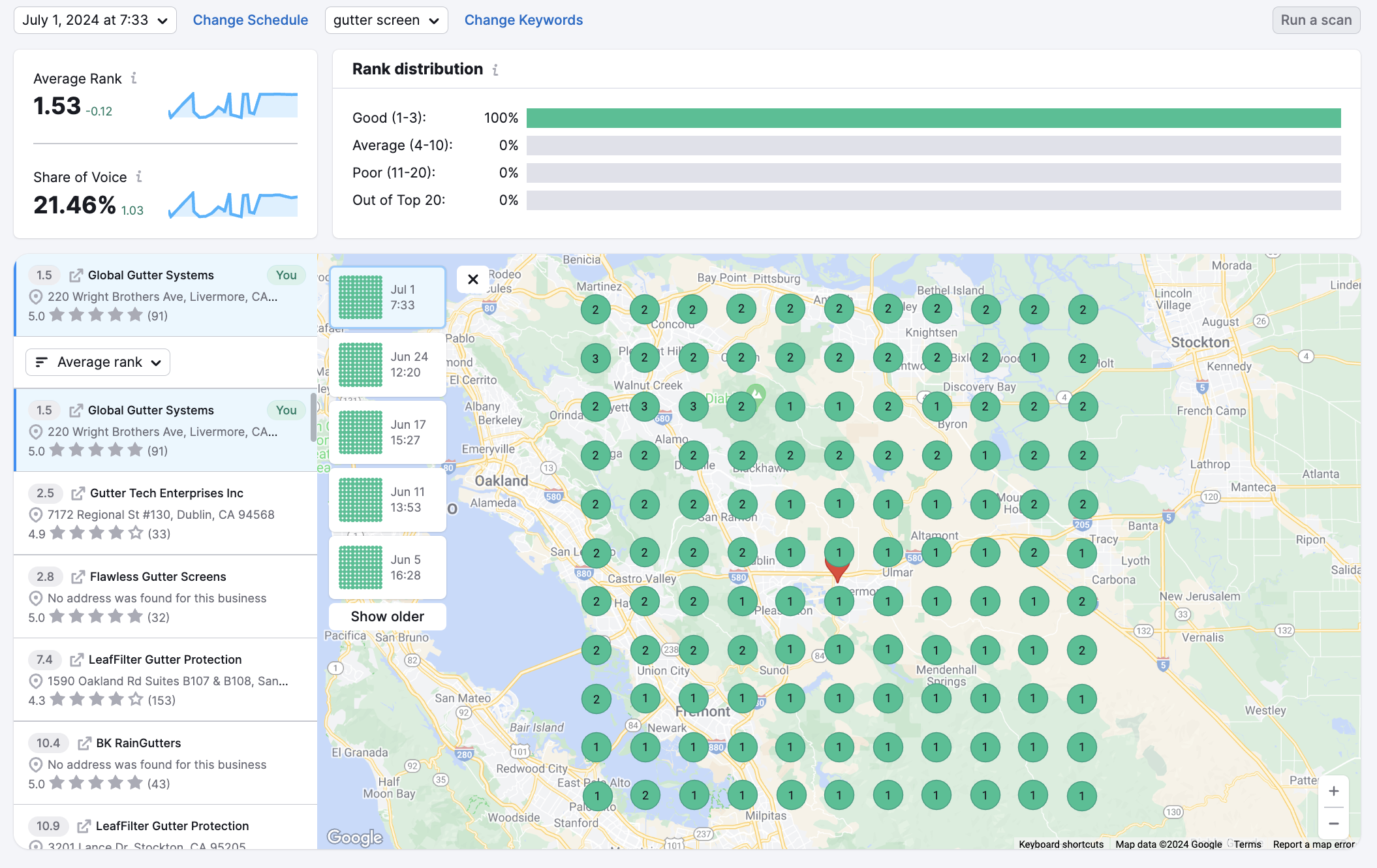Select the rank 3 map pin near Pleasant Hill

(595, 358)
